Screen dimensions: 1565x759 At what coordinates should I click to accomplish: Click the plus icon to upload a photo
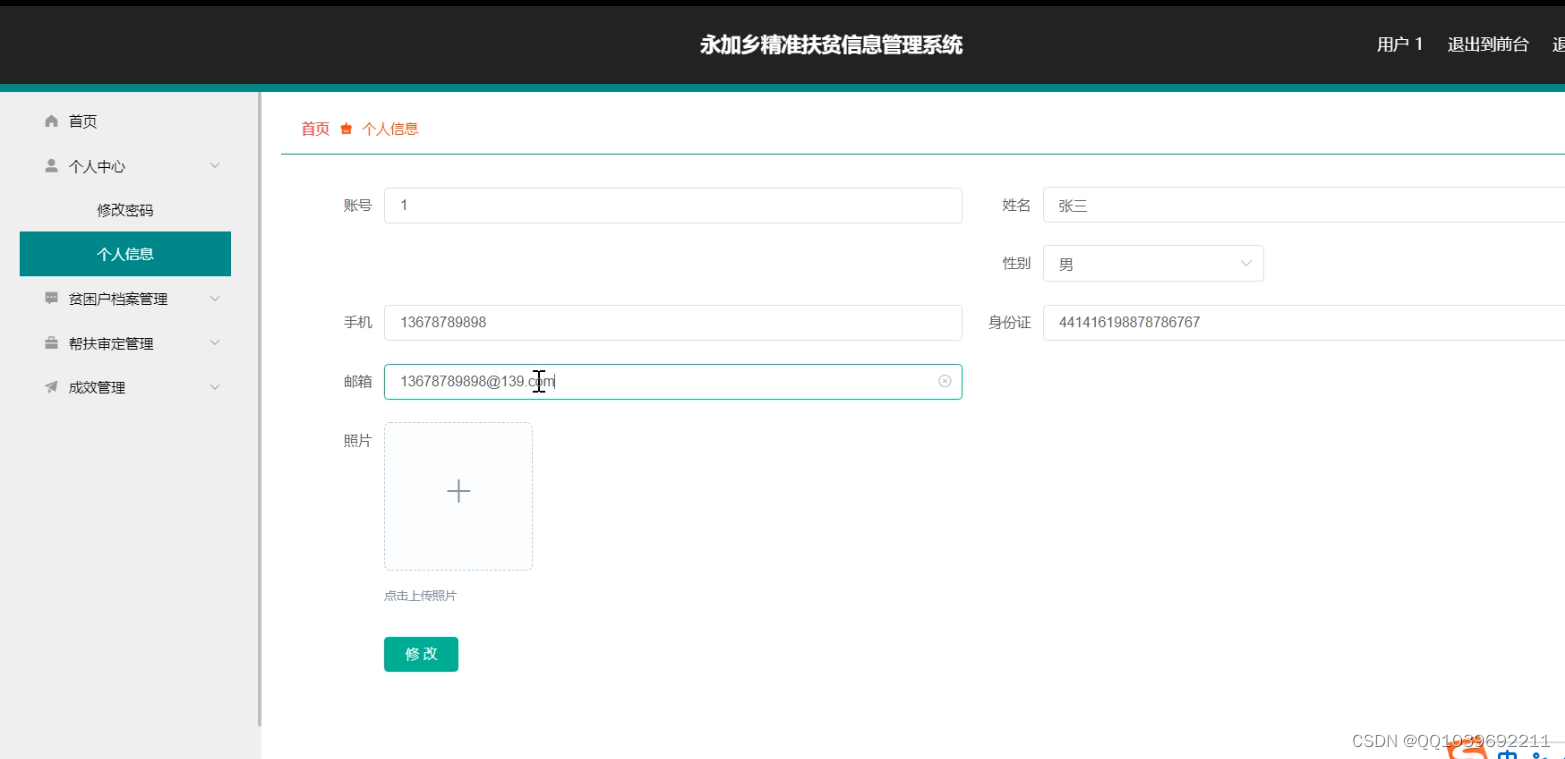pos(458,491)
